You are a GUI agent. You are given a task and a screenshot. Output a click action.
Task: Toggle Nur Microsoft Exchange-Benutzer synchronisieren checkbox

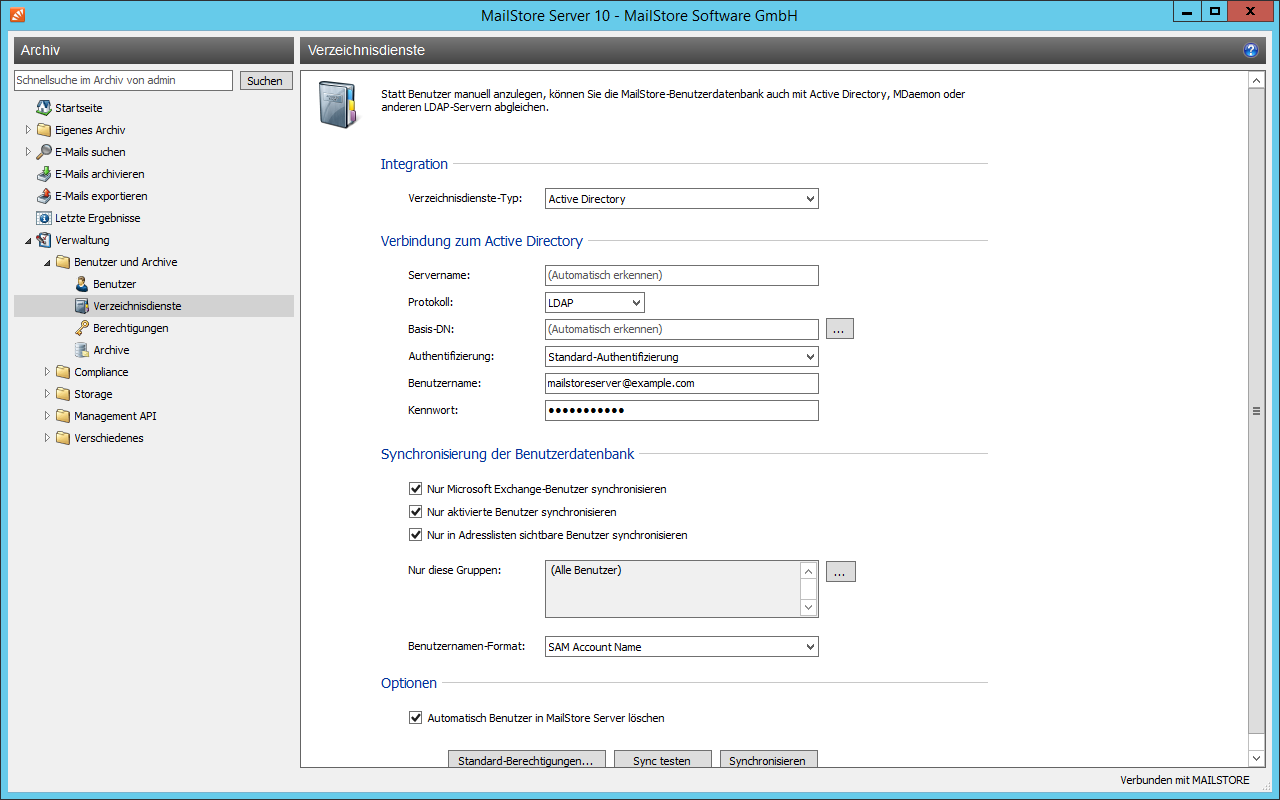click(x=416, y=489)
